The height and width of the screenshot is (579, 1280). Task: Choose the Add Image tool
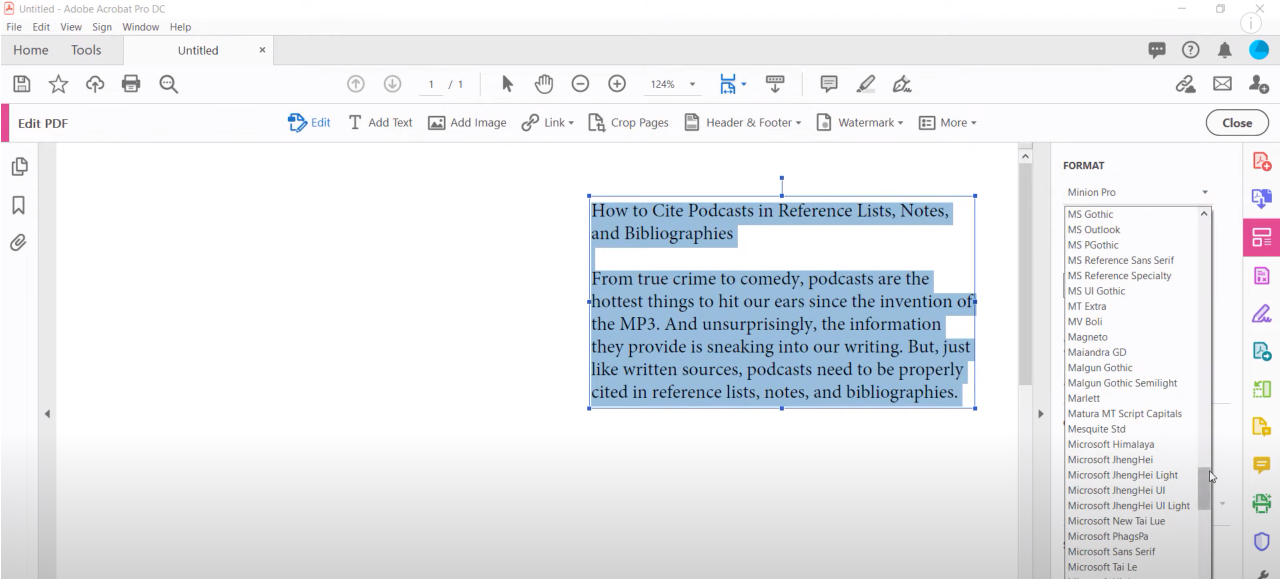click(467, 123)
